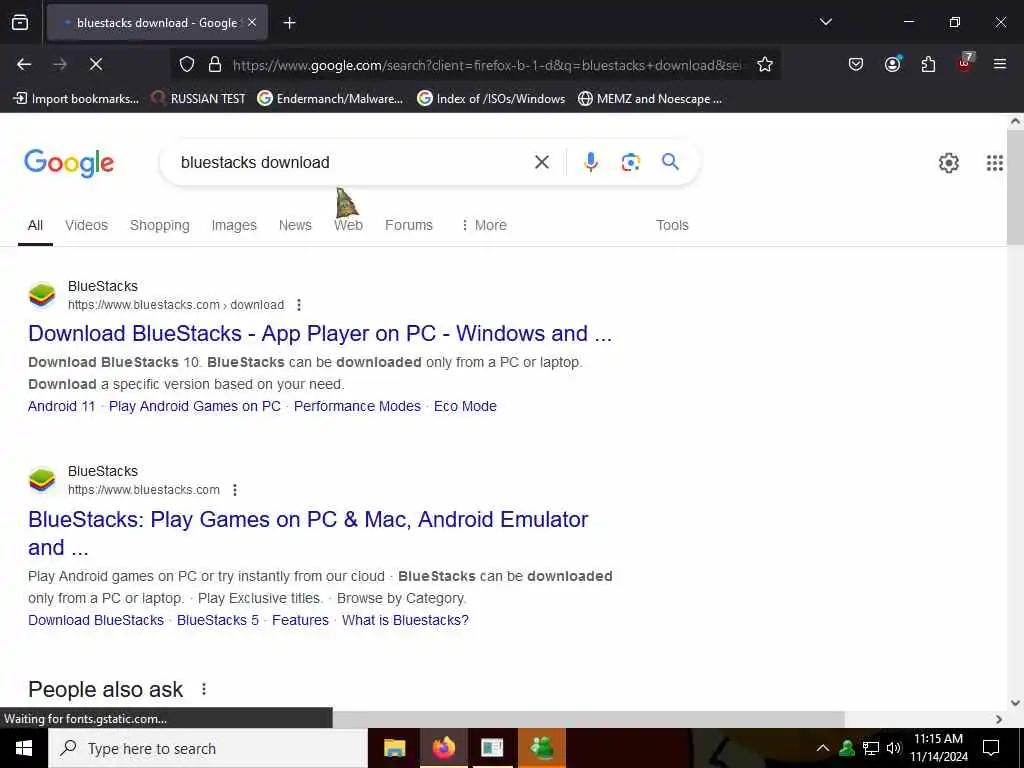Open Firefox application hamburger menu
1024x768 pixels.
1000,64
